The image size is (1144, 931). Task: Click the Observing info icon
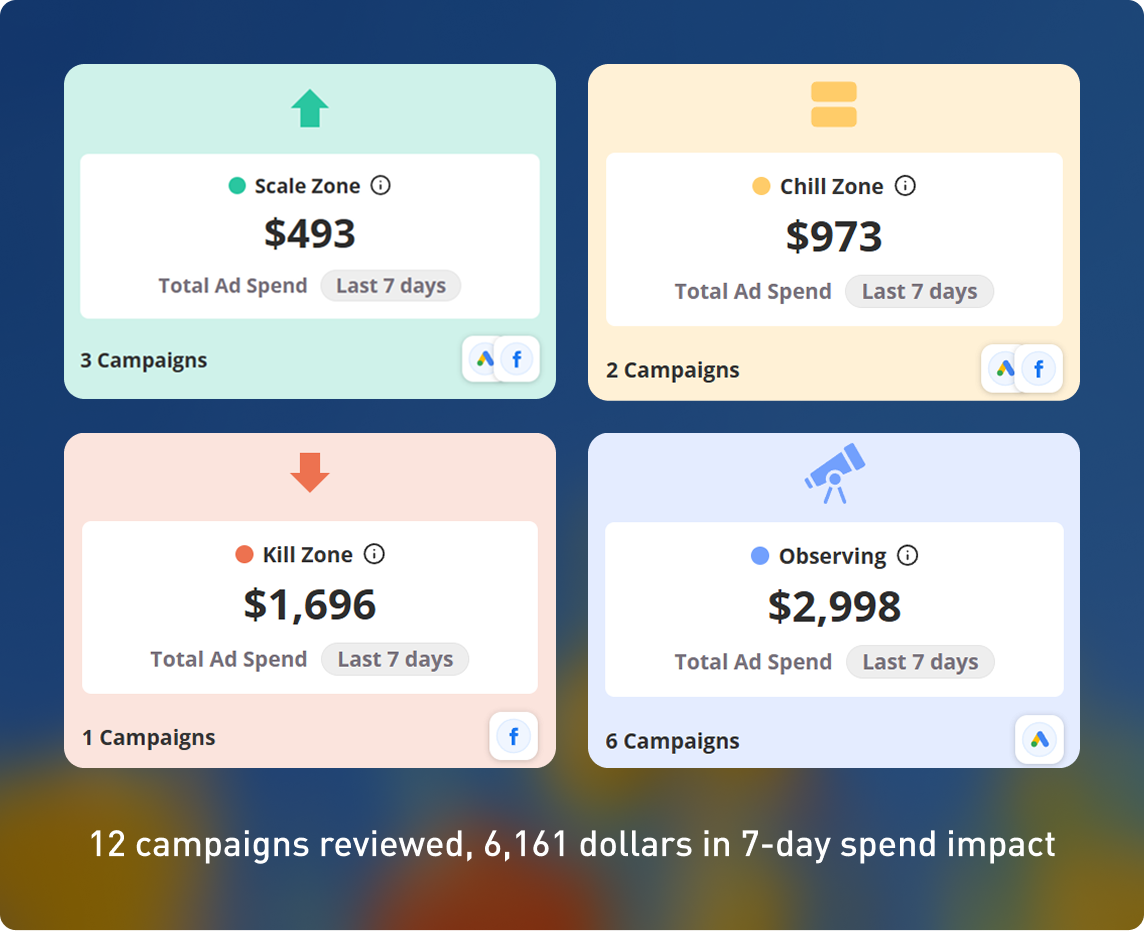click(908, 555)
